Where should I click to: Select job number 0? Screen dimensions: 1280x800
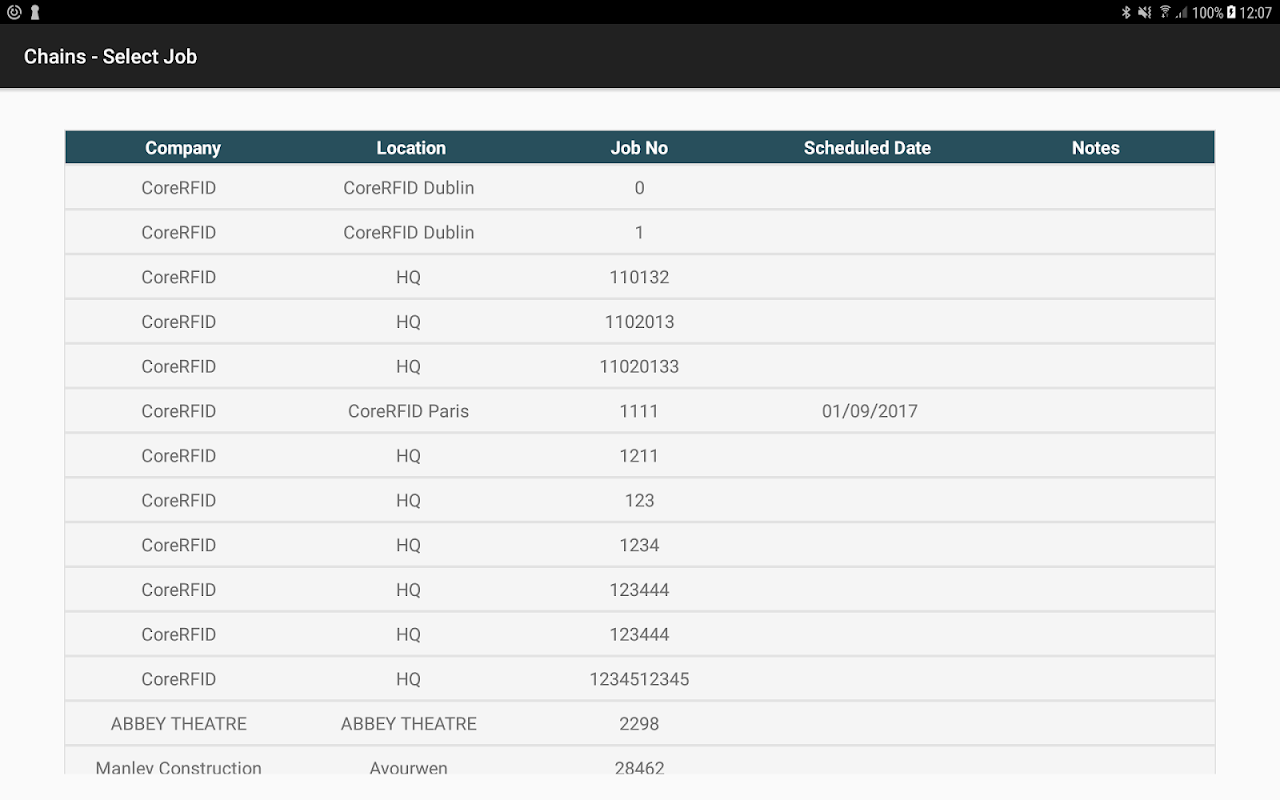point(639,188)
